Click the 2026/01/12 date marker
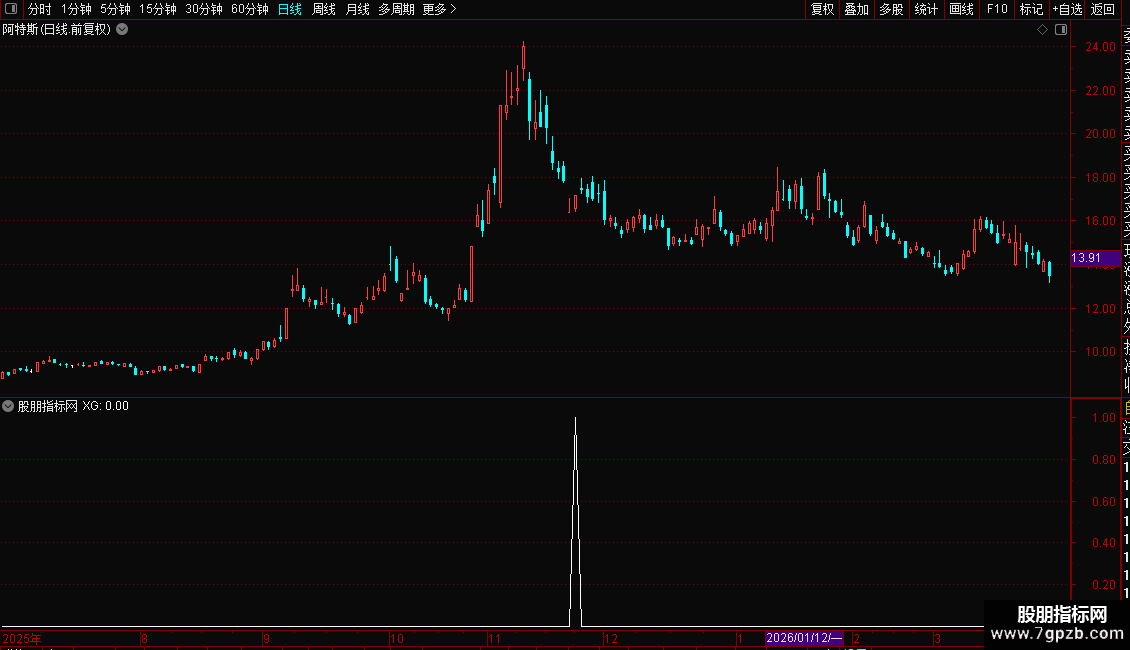Viewport: 1130px width, 650px height. click(804, 638)
